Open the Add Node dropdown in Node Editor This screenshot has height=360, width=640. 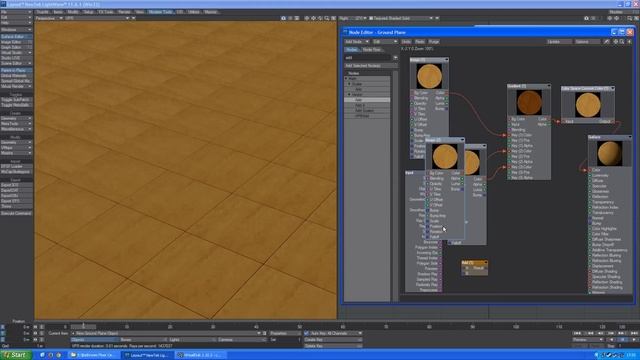pyautogui.click(x=357, y=42)
